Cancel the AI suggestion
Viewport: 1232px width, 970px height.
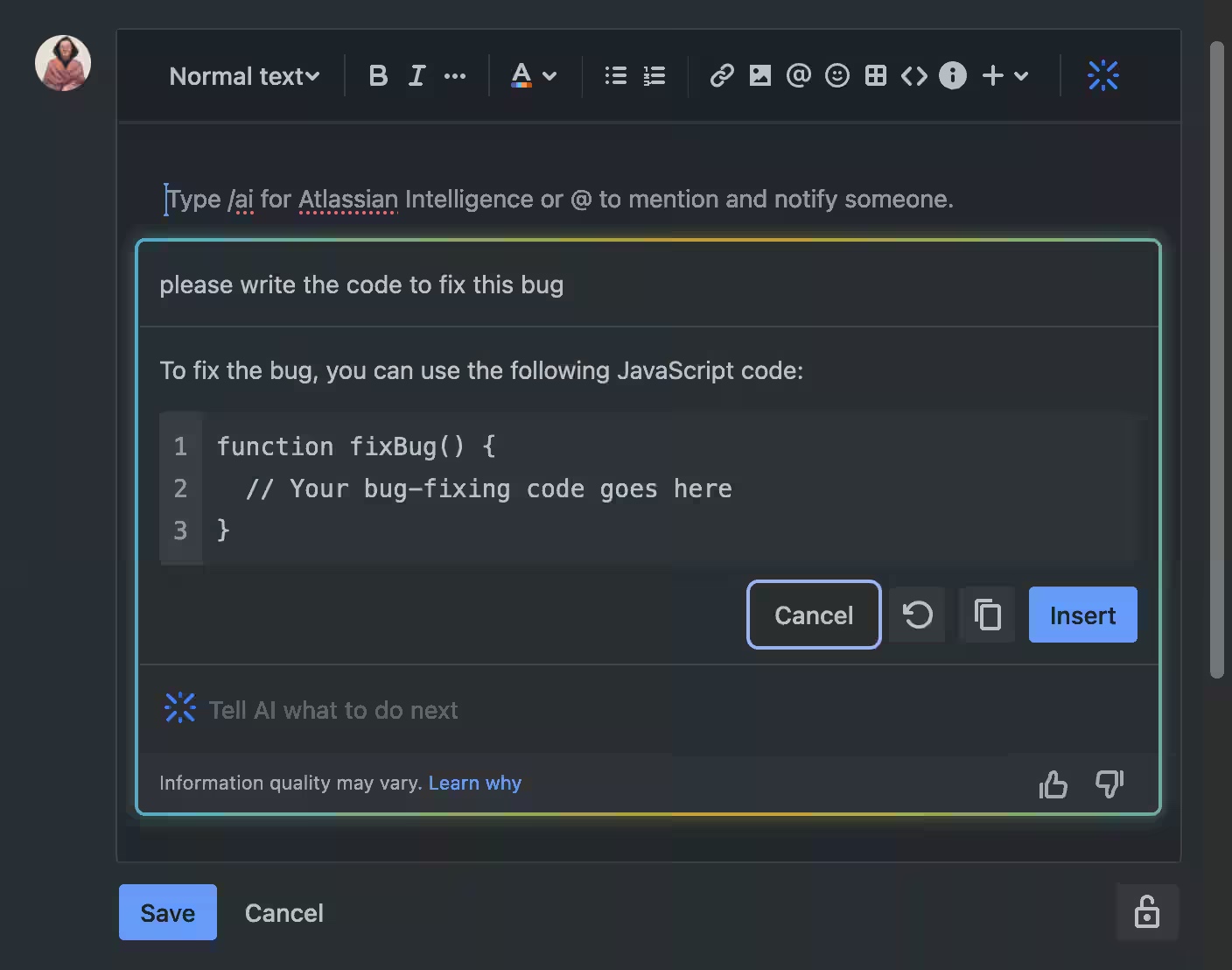(814, 615)
